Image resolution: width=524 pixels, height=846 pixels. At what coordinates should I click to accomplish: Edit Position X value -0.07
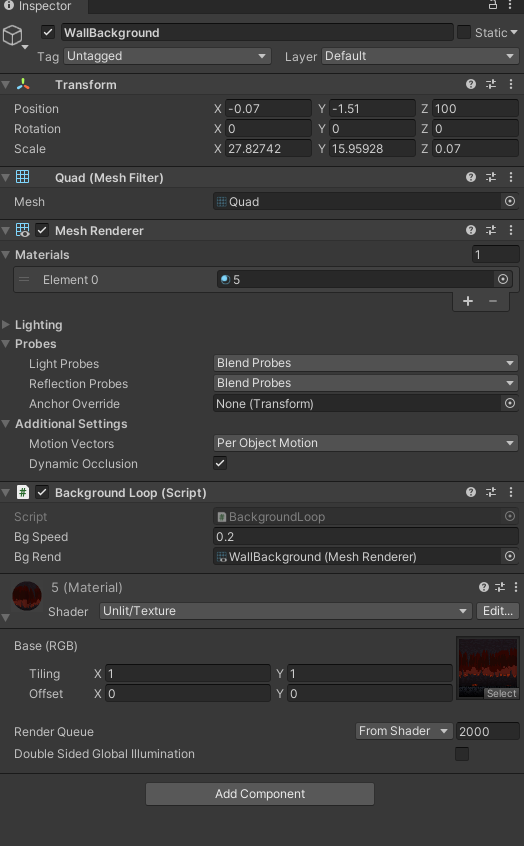coord(268,108)
